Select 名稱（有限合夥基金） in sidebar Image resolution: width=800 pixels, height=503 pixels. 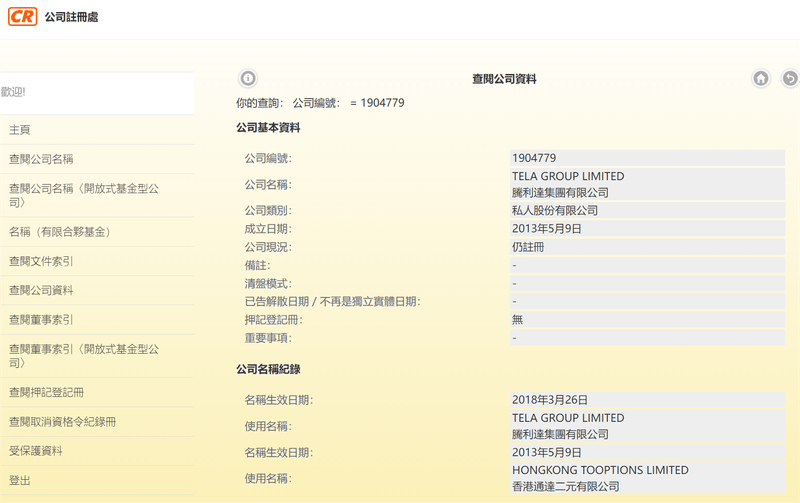(60, 232)
